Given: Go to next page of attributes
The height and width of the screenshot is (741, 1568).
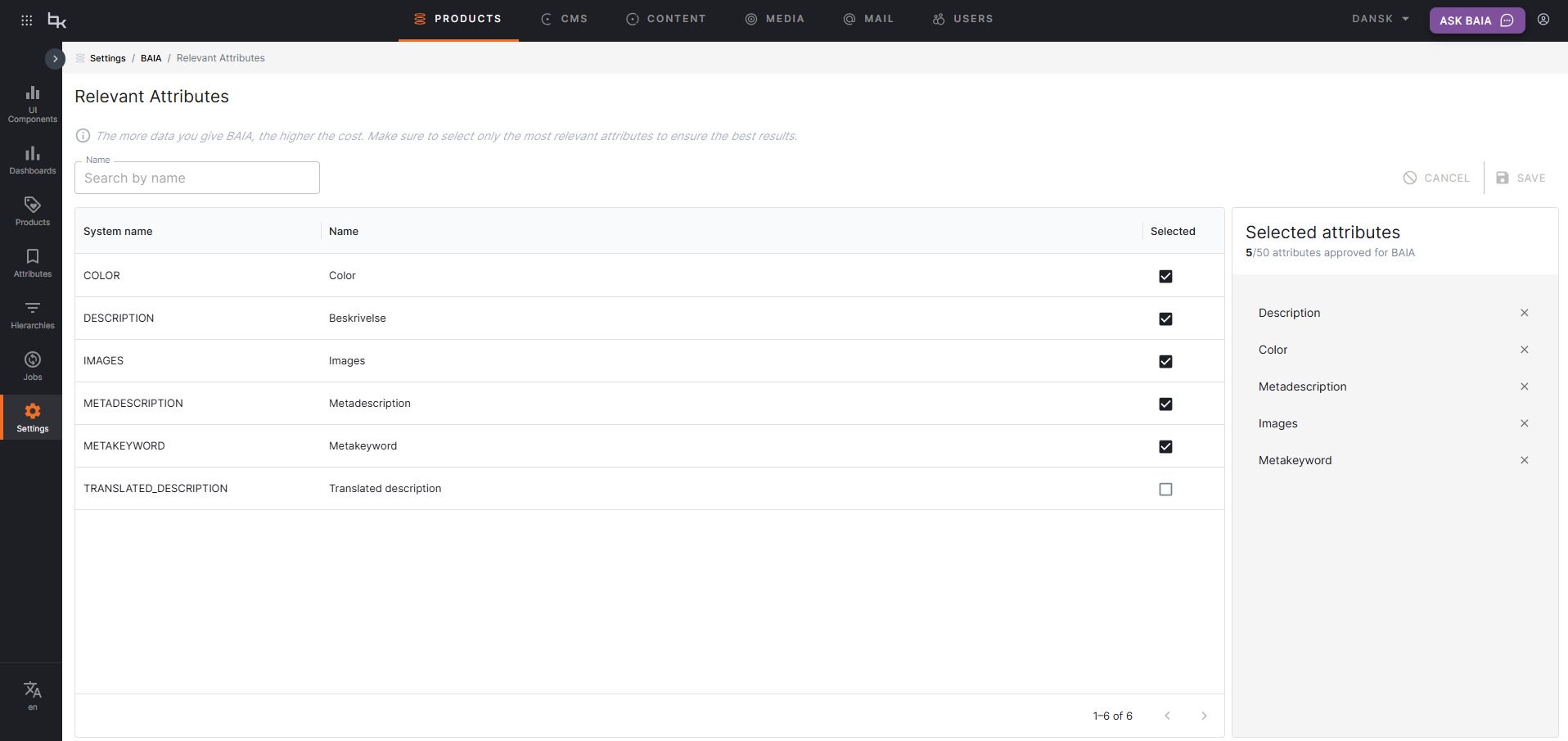Looking at the screenshot, I should click(1204, 716).
